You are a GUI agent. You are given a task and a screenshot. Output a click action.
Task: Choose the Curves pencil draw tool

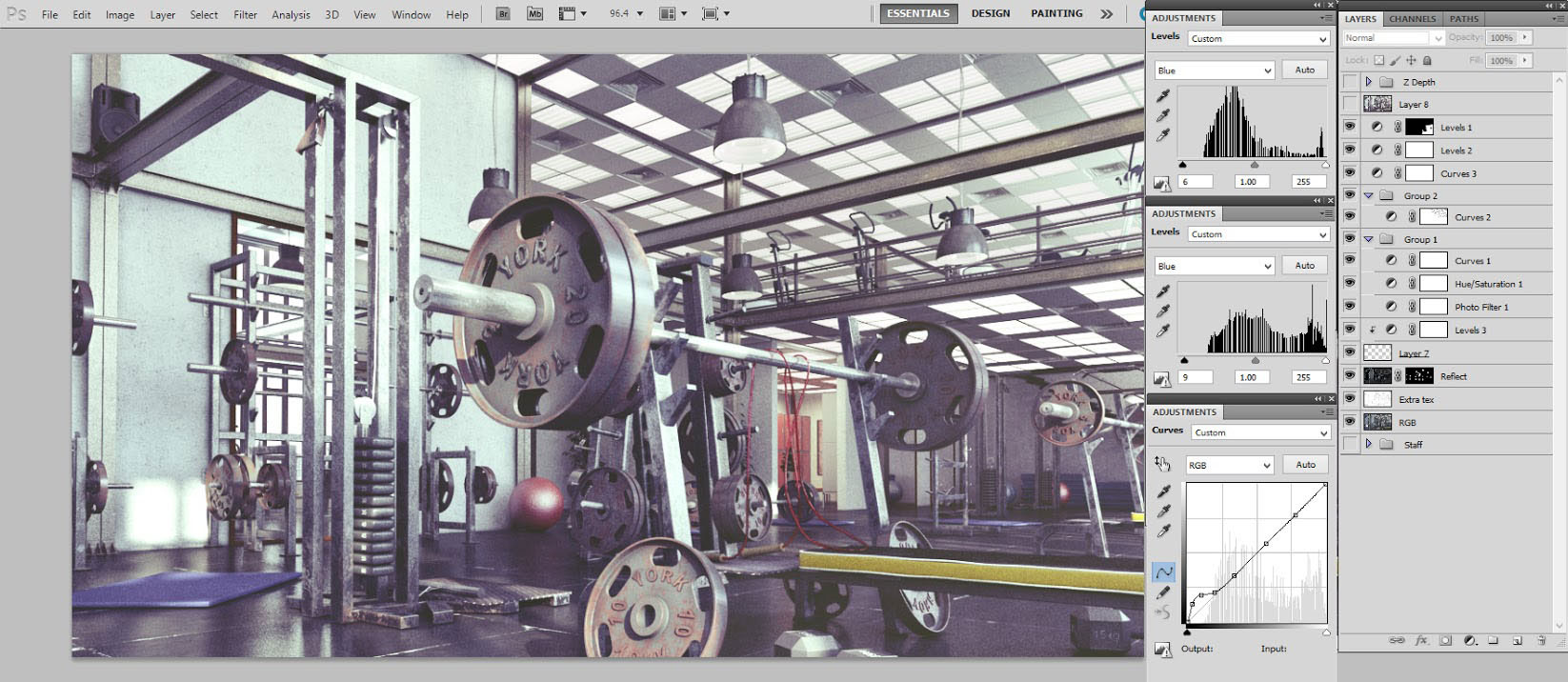click(x=1163, y=592)
